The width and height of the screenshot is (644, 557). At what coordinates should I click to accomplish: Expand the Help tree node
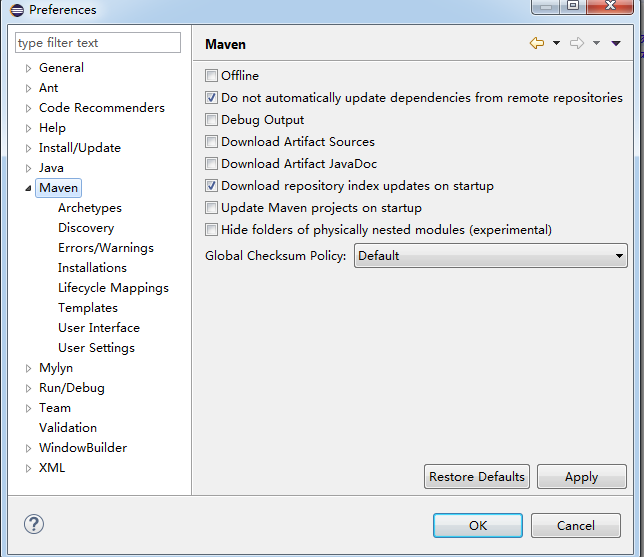[28, 128]
